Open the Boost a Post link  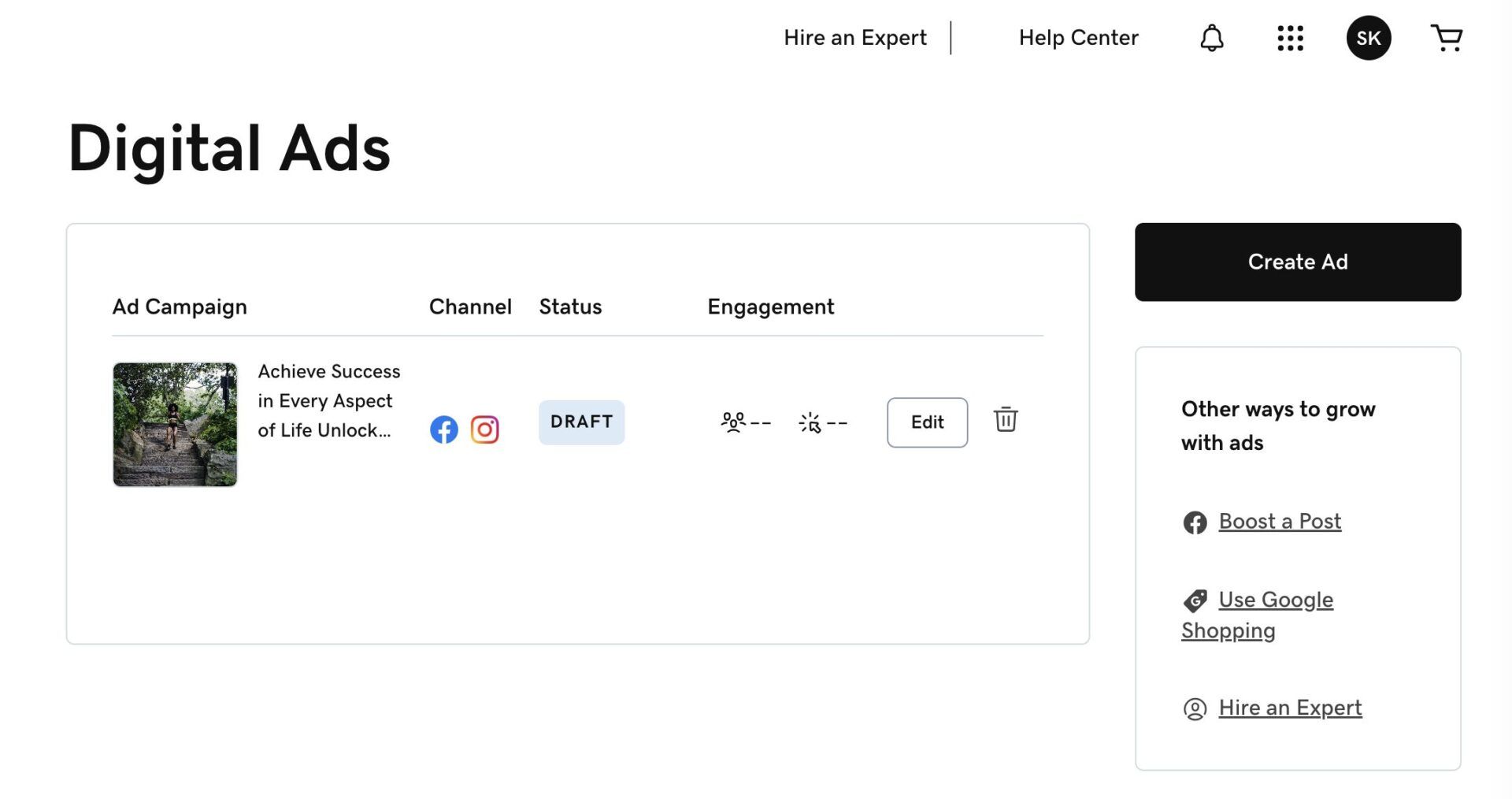[1280, 522]
